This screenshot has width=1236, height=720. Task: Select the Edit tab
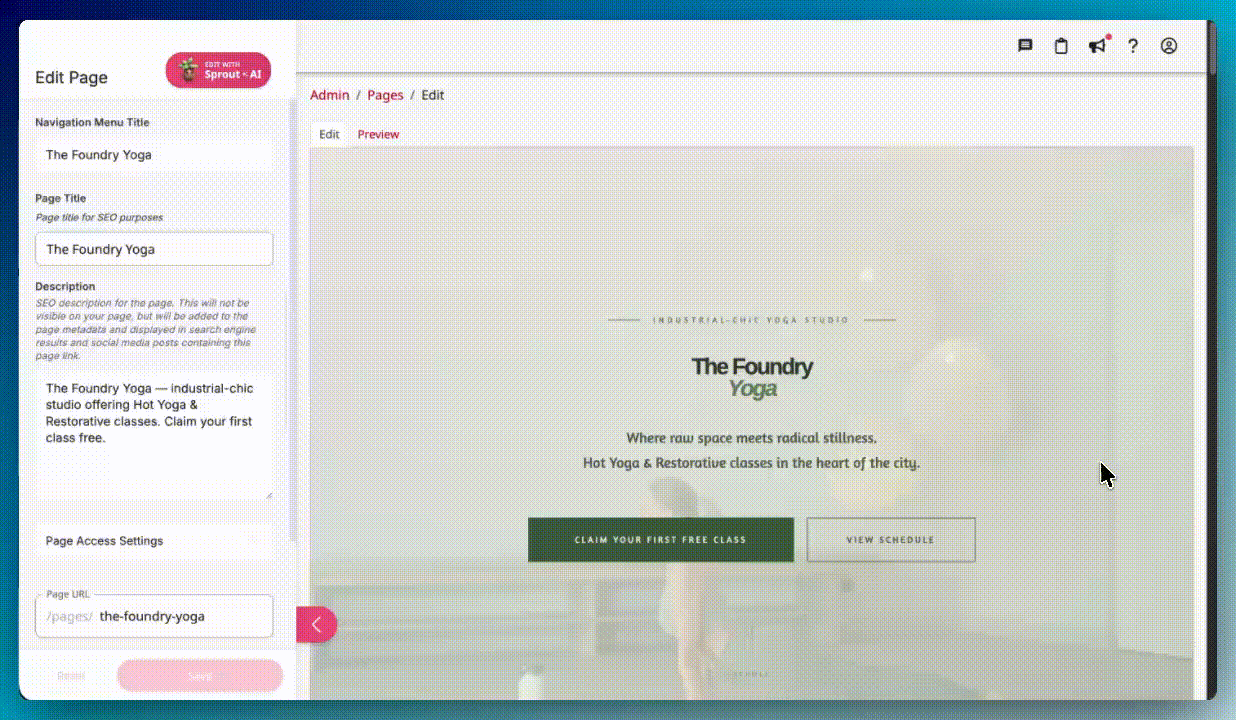pos(329,134)
